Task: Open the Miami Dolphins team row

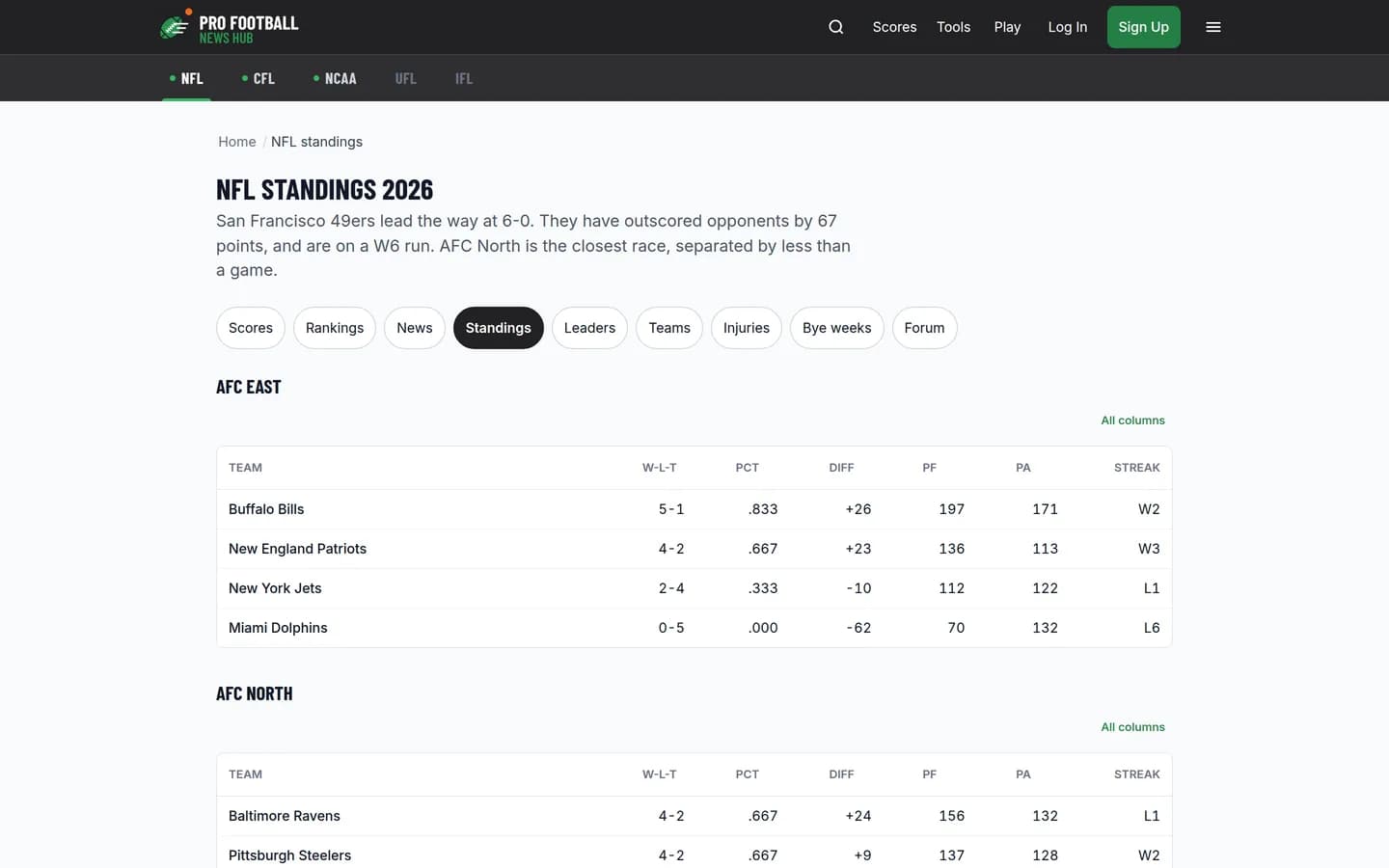Action: coord(694,628)
